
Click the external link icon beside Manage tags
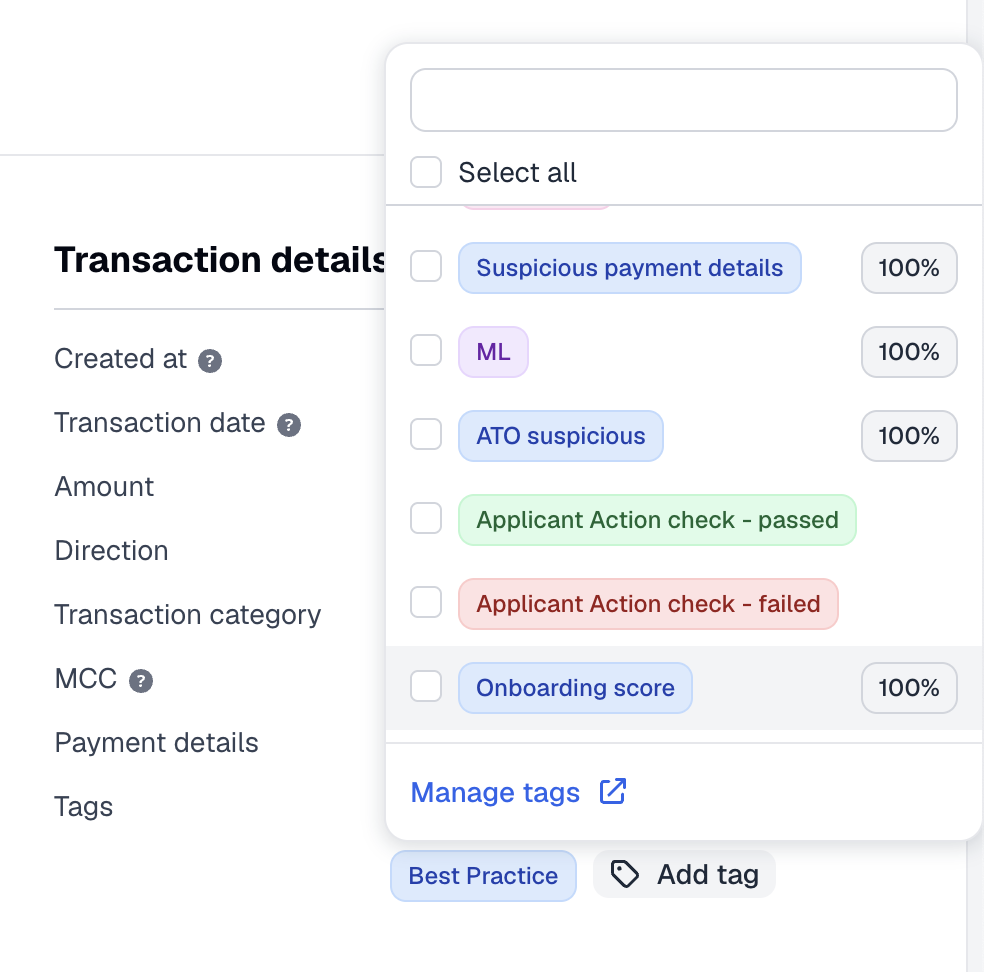tap(612, 791)
